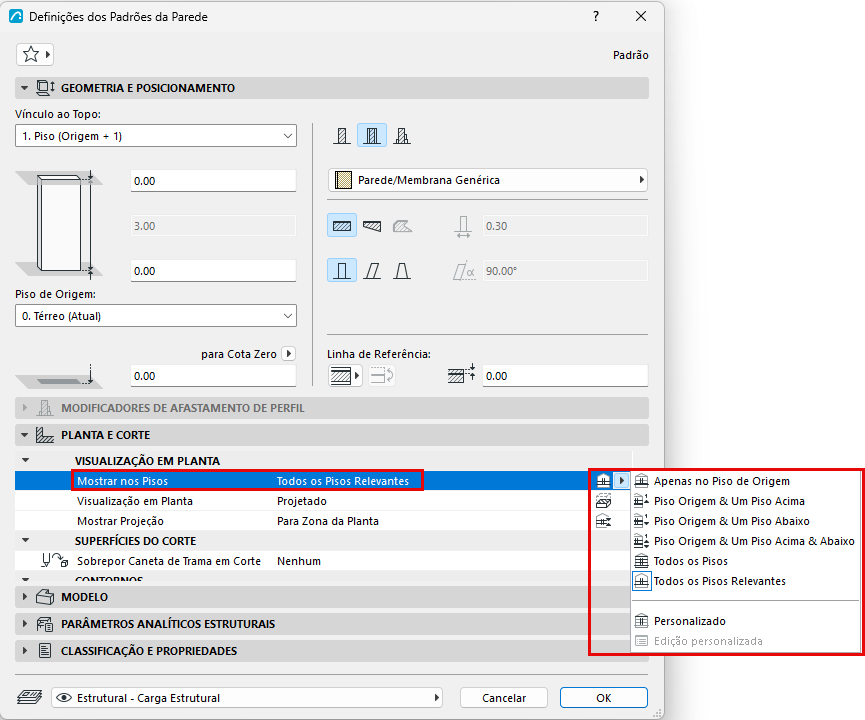The image size is (865, 720).
Task: Choose Todos os Pisos menu option
Action: coord(690,561)
